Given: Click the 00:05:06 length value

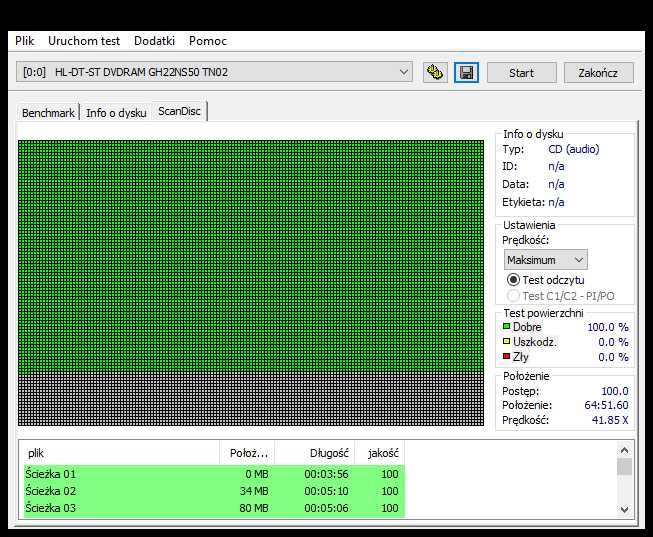Looking at the screenshot, I should pos(326,508).
